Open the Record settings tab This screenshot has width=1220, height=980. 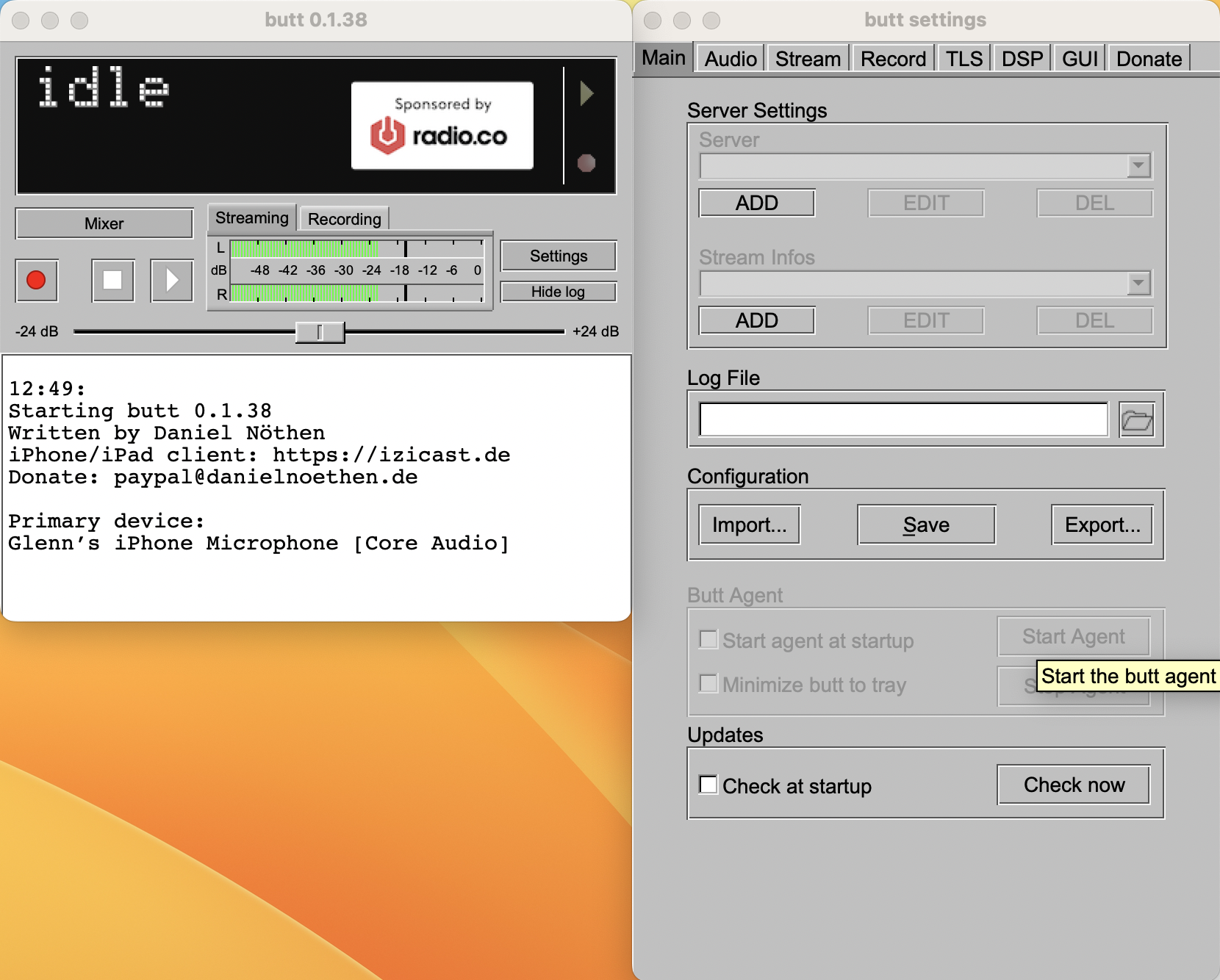pyautogui.click(x=894, y=59)
